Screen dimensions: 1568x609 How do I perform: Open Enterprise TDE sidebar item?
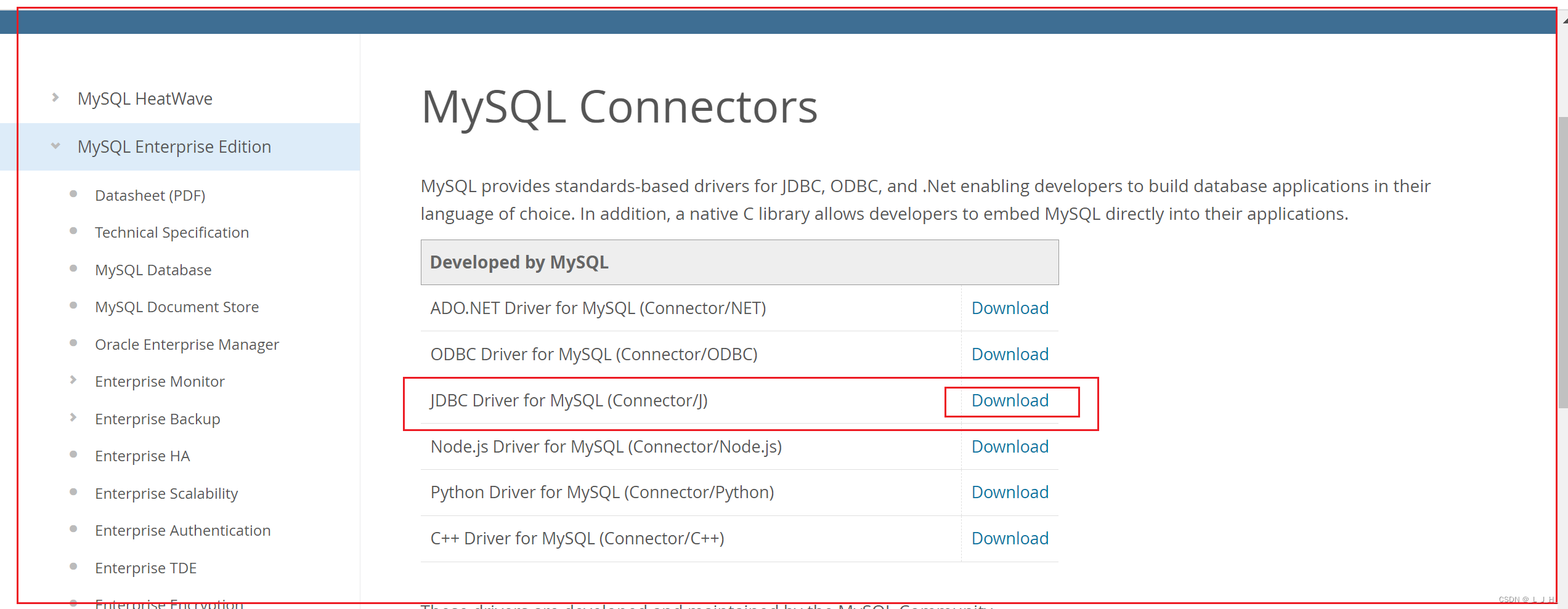click(146, 568)
